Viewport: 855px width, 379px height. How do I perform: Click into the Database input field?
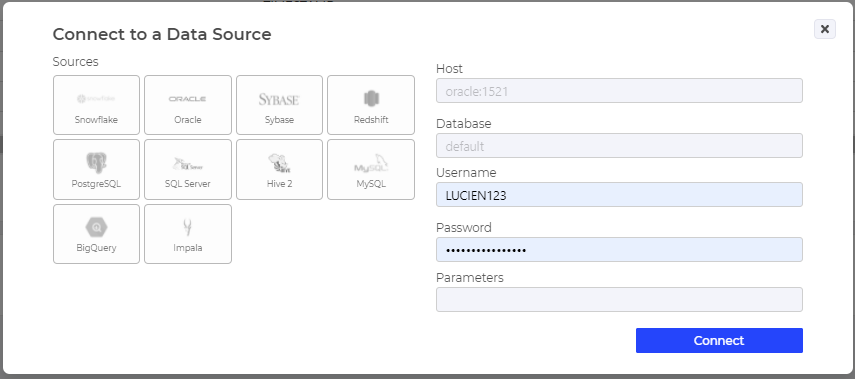619,146
